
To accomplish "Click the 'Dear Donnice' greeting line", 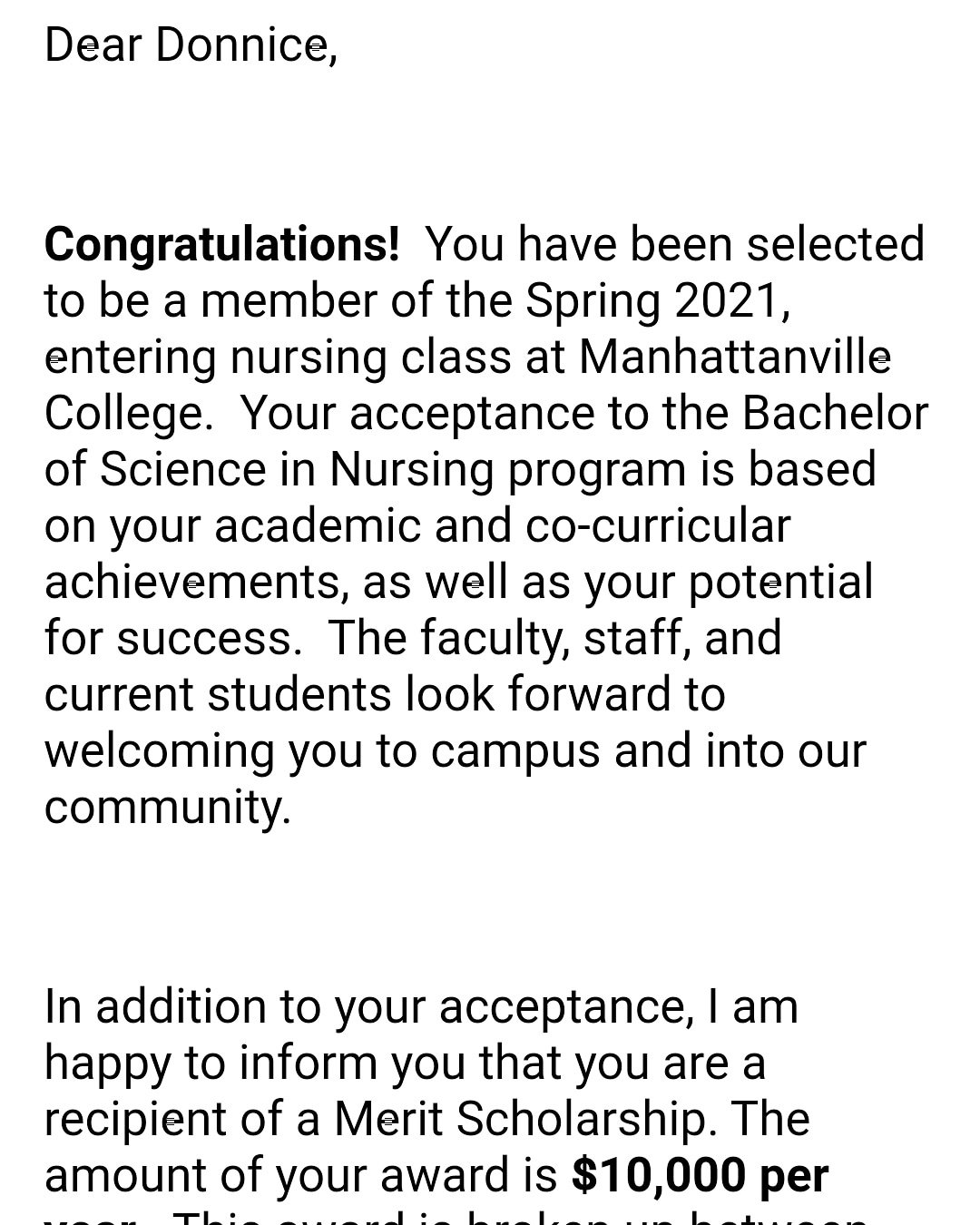I will coord(191,45).
